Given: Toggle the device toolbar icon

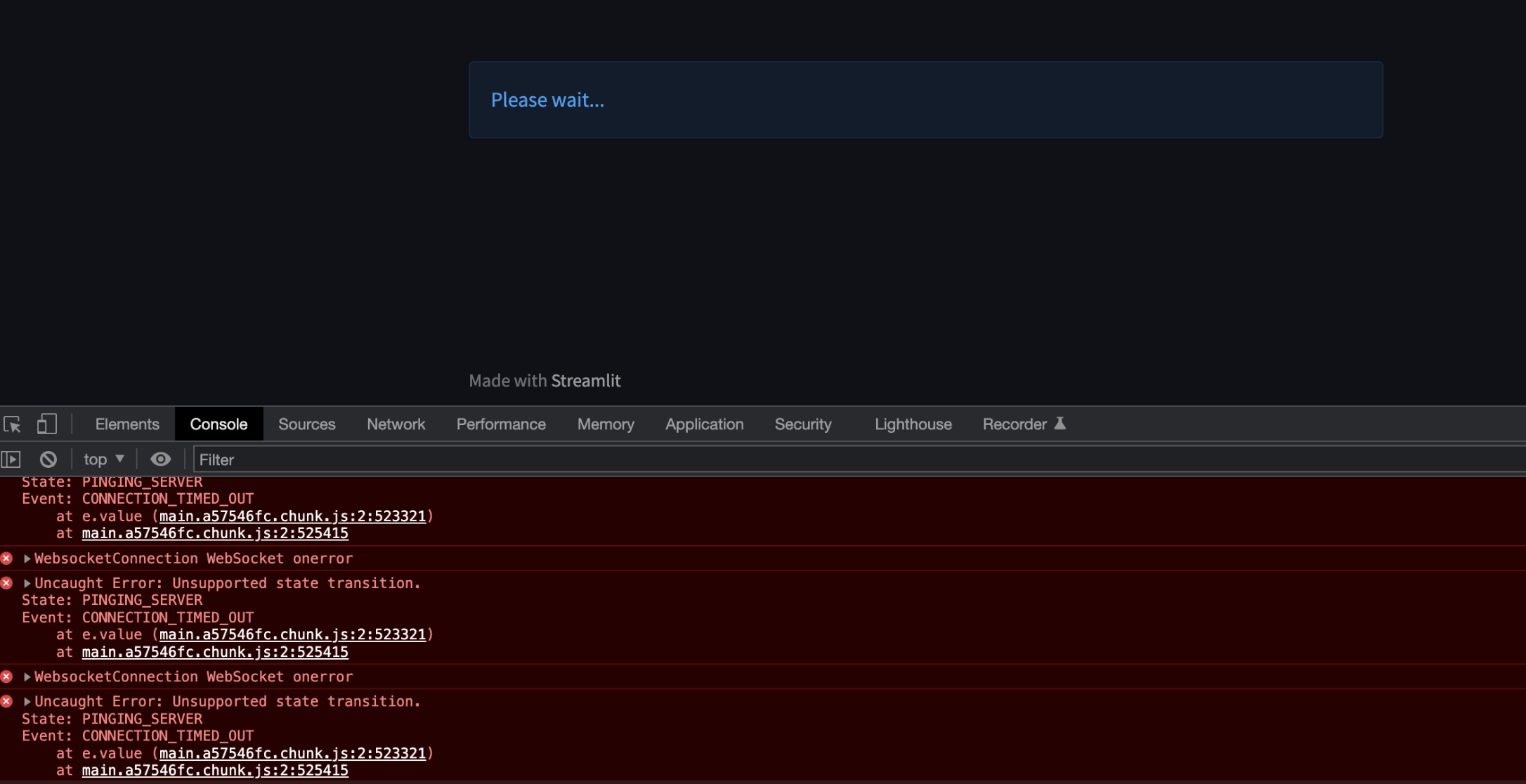Looking at the screenshot, I should click(46, 424).
